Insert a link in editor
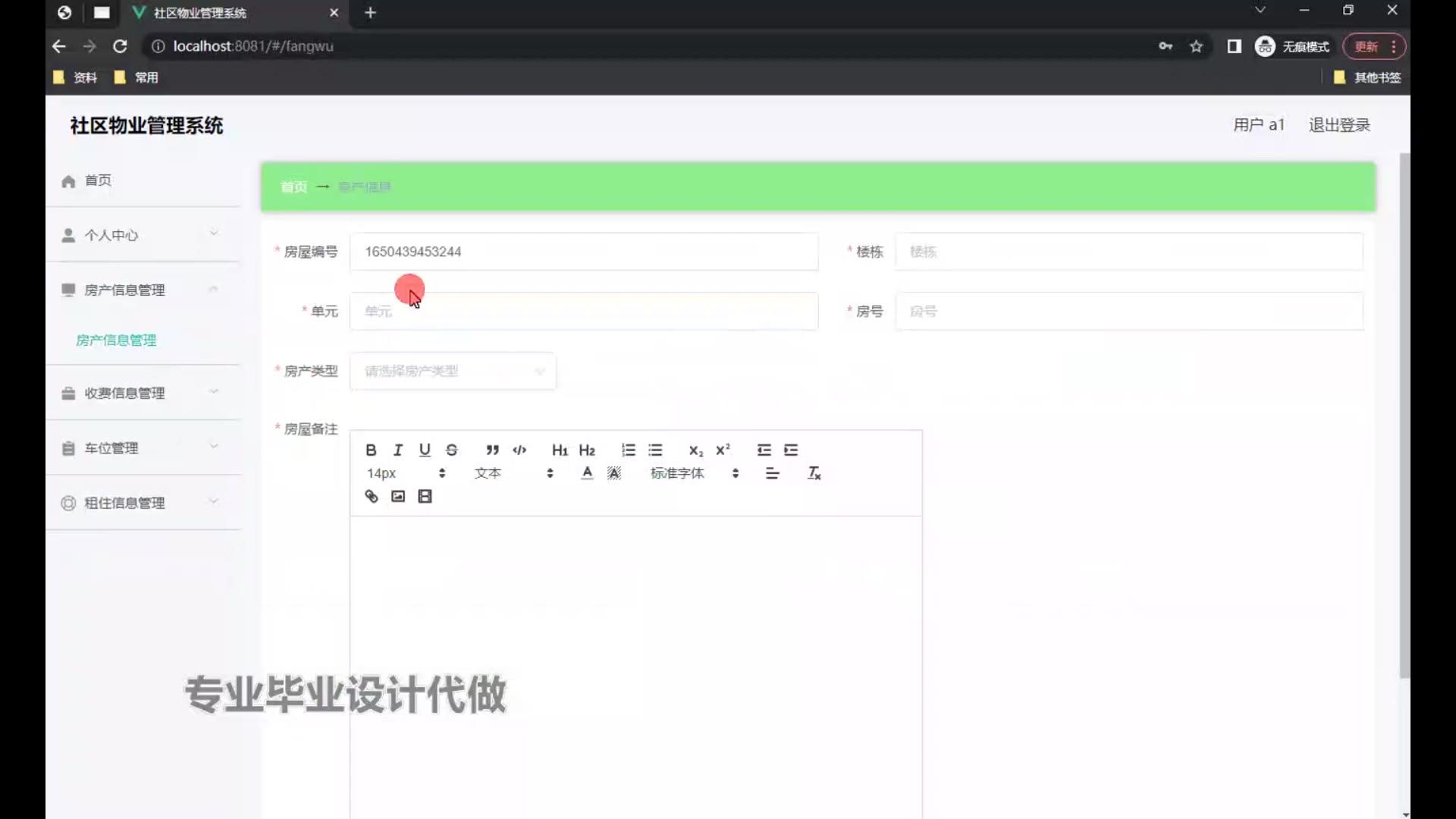The width and height of the screenshot is (1456, 819). coord(371,496)
